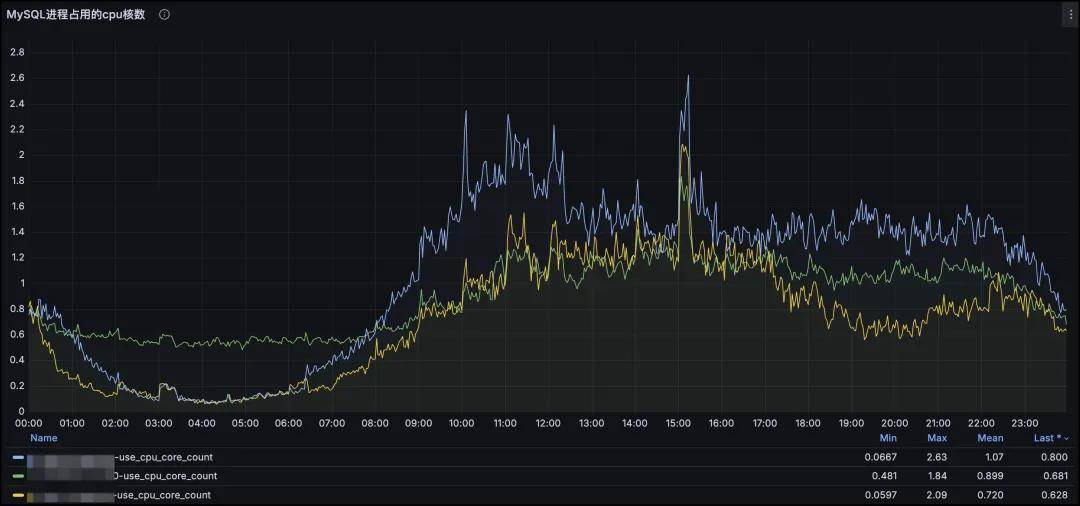Toggle the yellow use_cpu_core_count series
Image resolution: width=1080 pixels, height=506 pixels.
[165, 495]
